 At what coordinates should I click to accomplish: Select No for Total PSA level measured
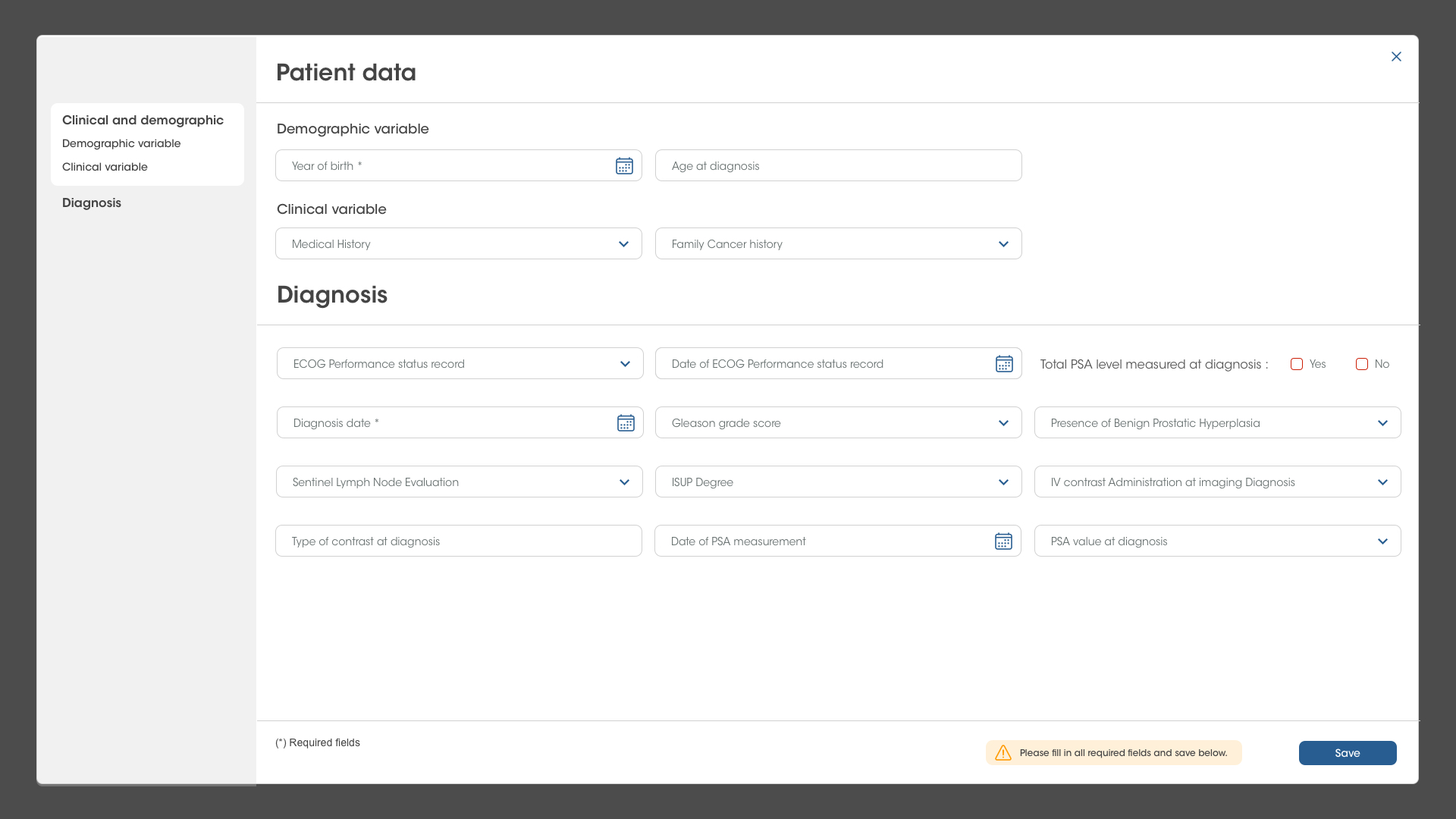point(1361,364)
